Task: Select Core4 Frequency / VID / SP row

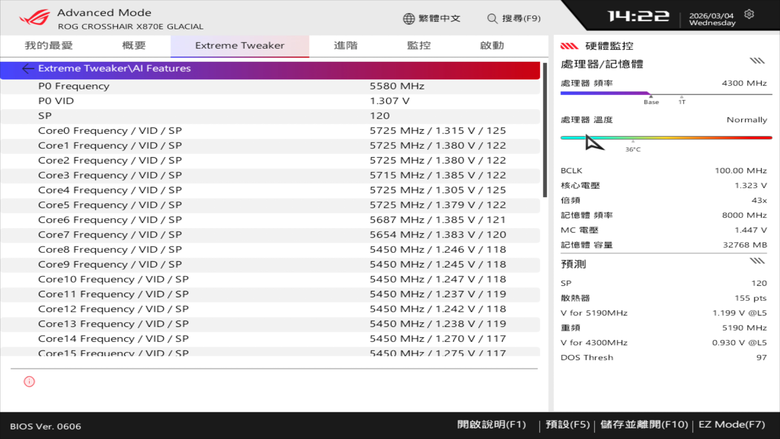Action: point(270,190)
